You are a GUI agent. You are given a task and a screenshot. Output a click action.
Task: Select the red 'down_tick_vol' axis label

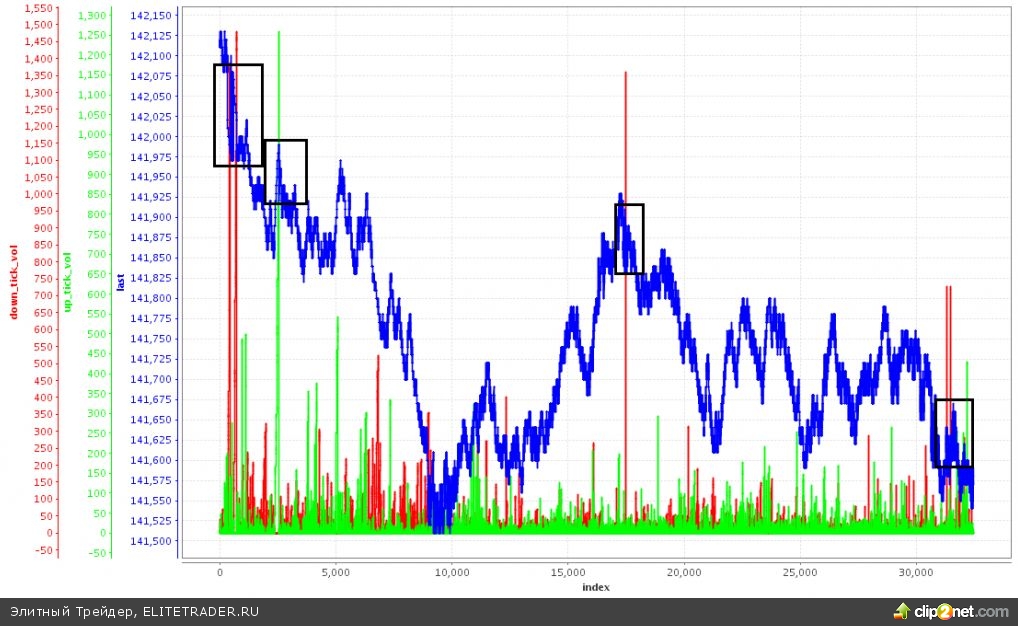pos(15,282)
